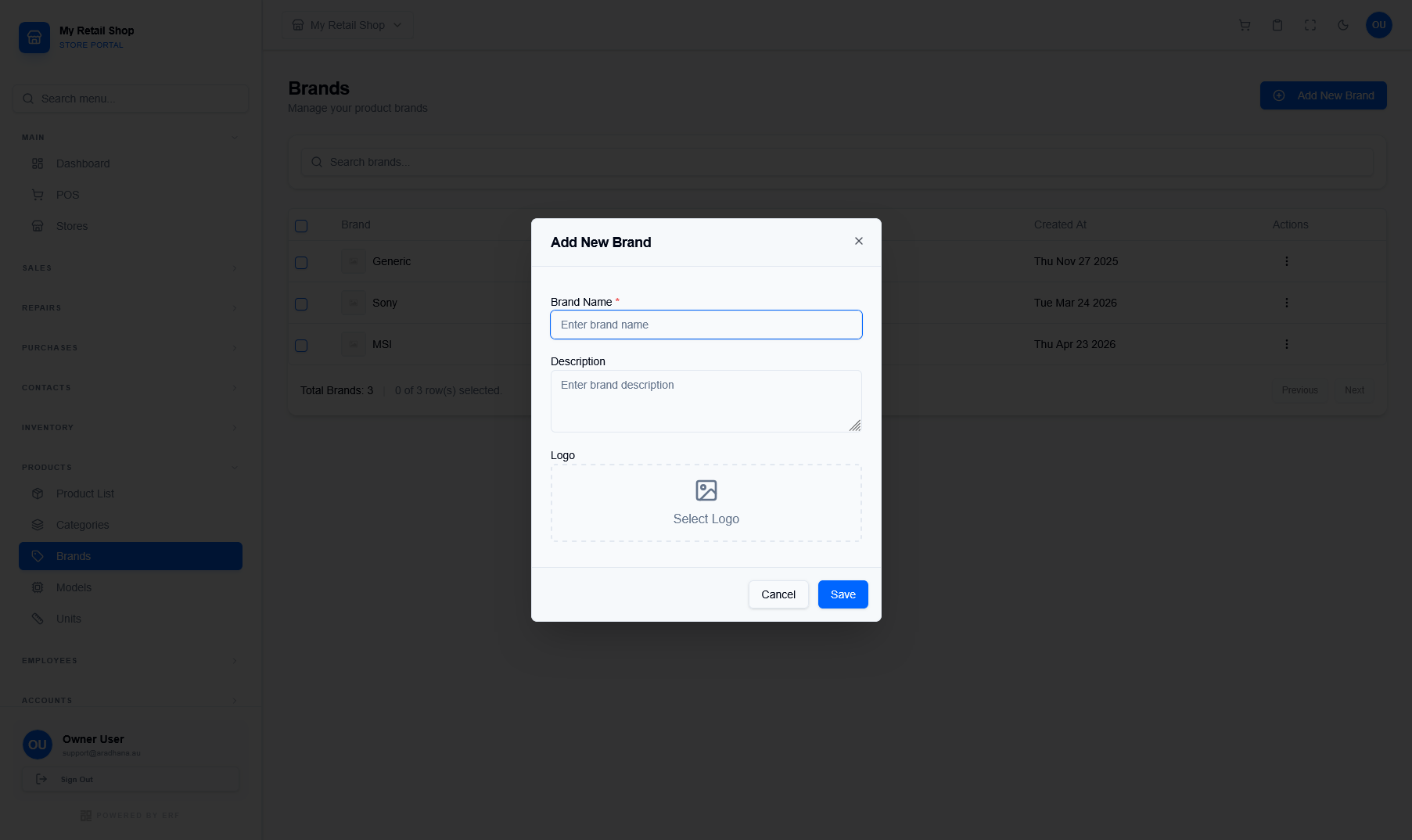1412x840 pixels.
Task: Expand the EMPLOYEES sidebar section
Action: point(131,661)
